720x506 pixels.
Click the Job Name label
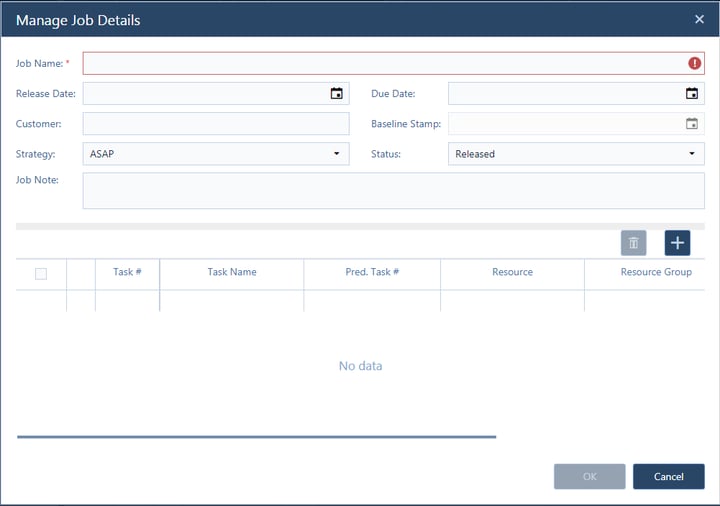pos(39,63)
